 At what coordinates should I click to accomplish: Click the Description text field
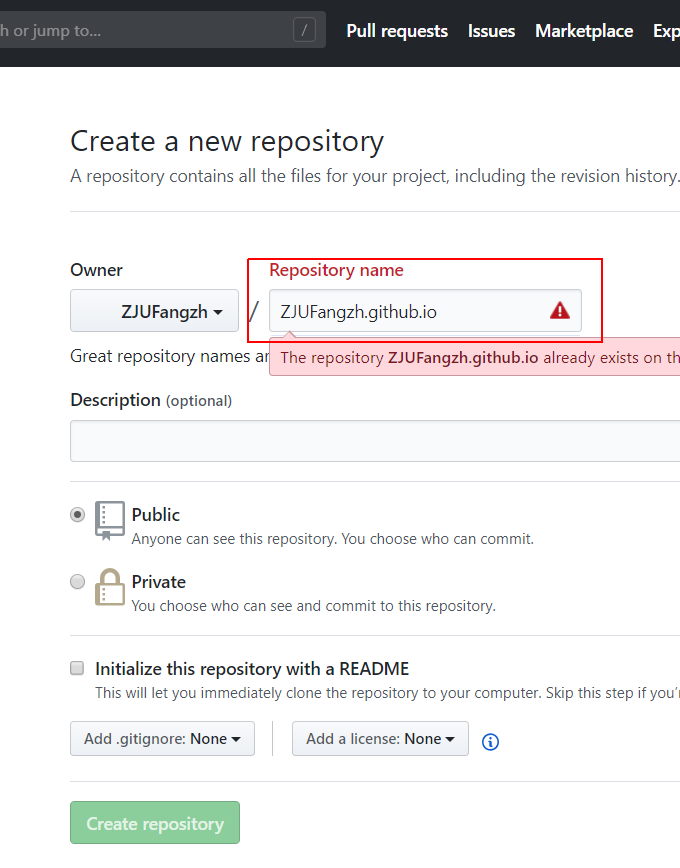click(375, 441)
